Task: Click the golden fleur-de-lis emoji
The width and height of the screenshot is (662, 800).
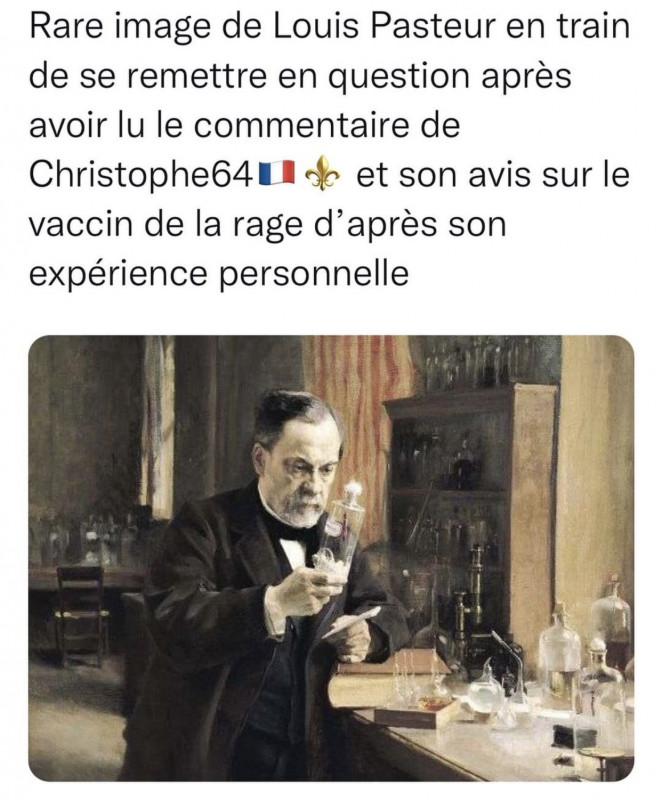Action: click(322, 172)
